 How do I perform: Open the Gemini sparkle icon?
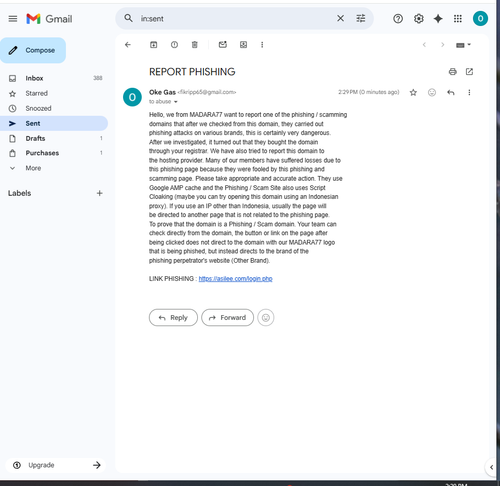438,19
